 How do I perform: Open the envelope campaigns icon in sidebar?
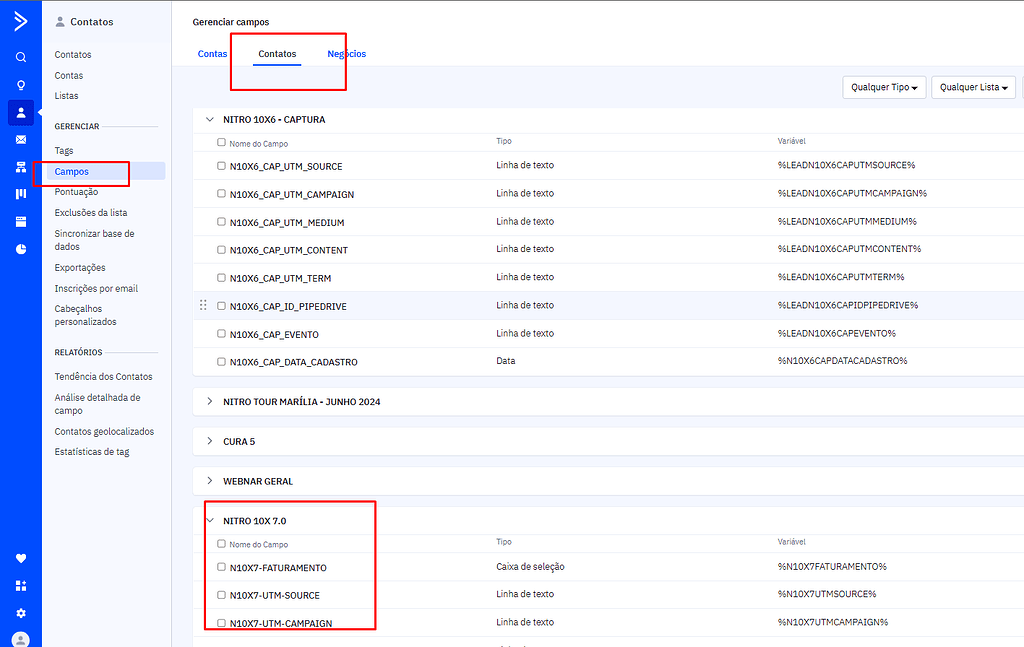click(20, 139)
